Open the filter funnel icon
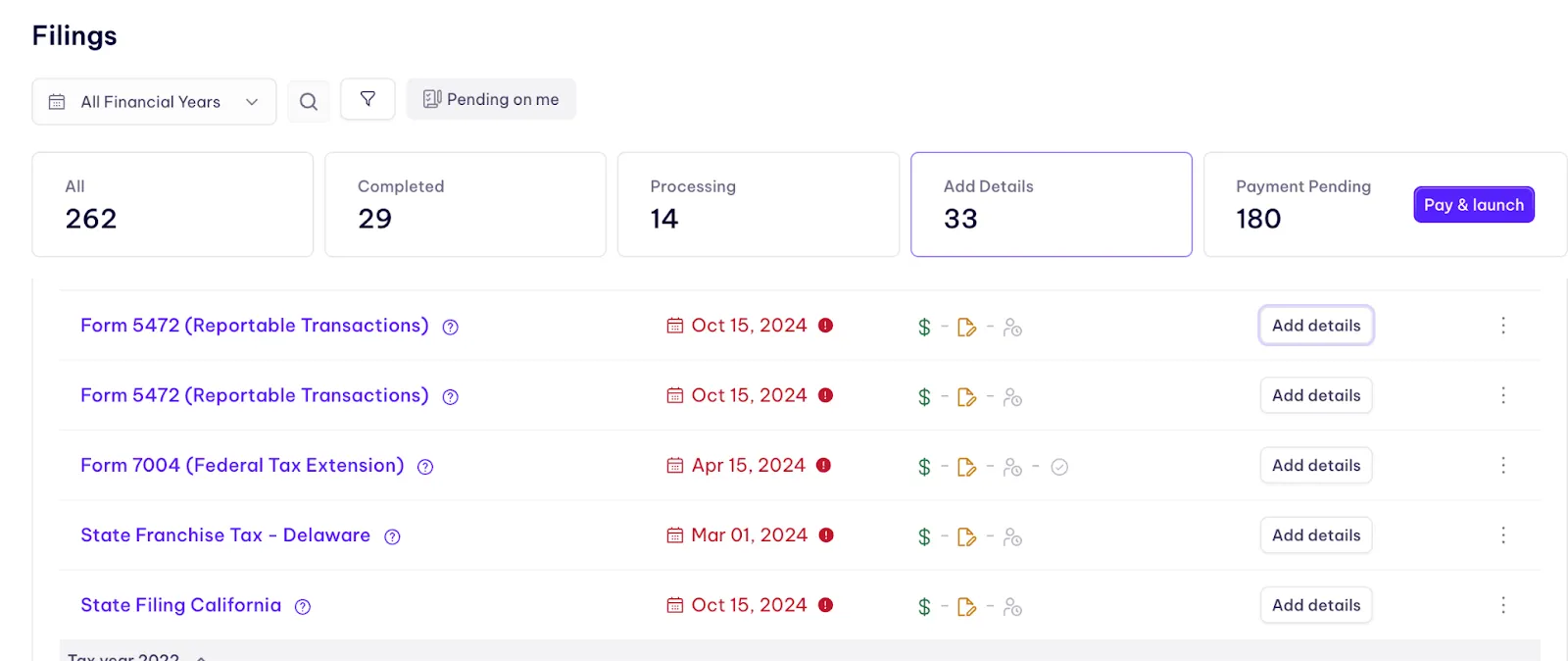Image resolution: width=1568 pixels, height=661 pixels. pos(367,99)
